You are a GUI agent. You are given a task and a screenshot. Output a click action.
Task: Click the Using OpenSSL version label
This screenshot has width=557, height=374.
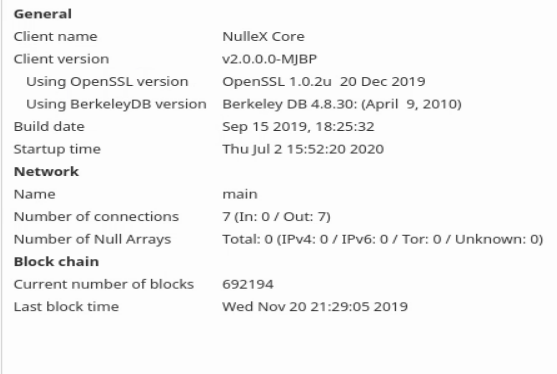107,82
